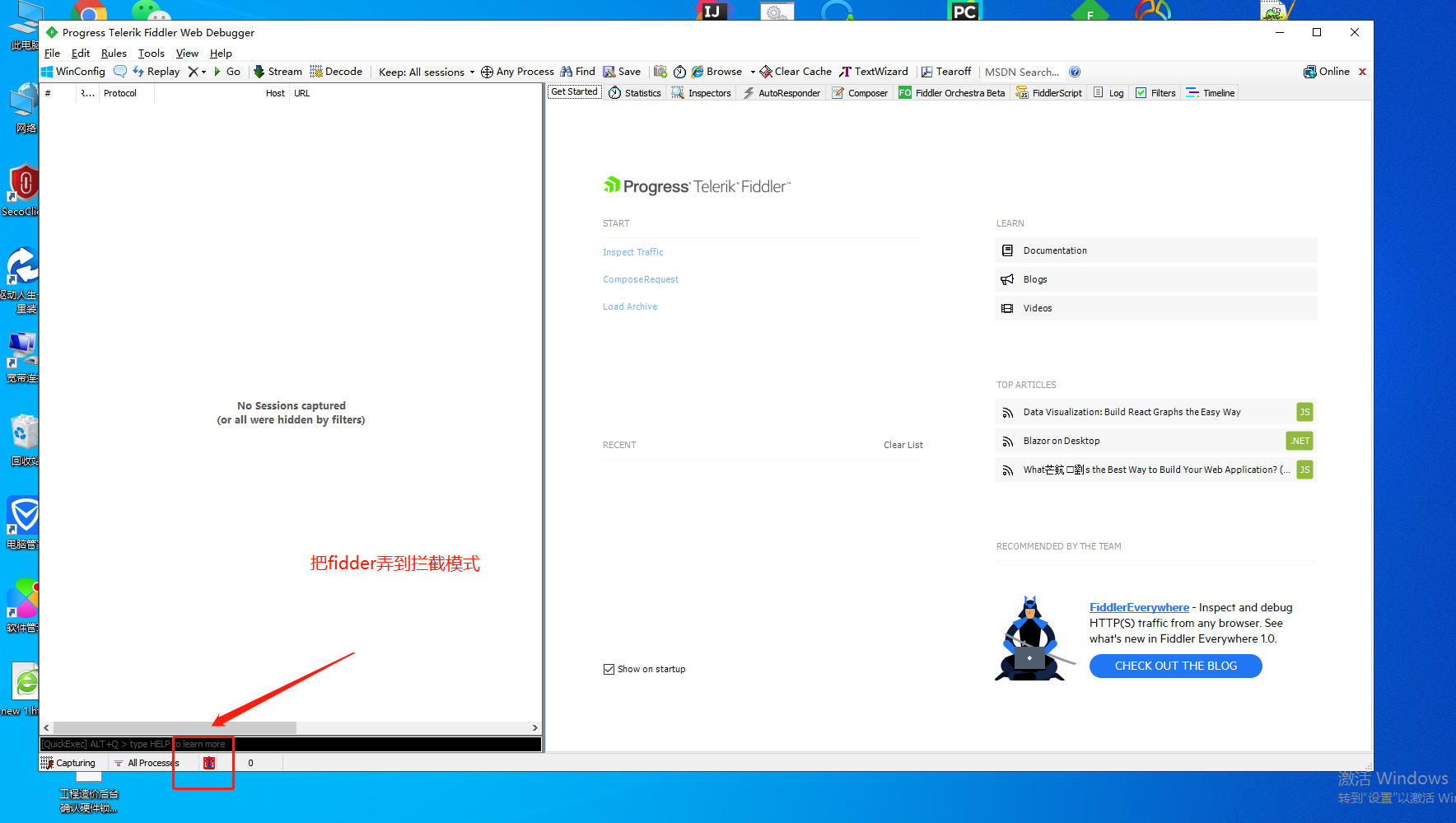Open the Blazor on Desktop article
Image resolution: width=1456 pixels, height=823 pixels.
[x=1156, y=441]
